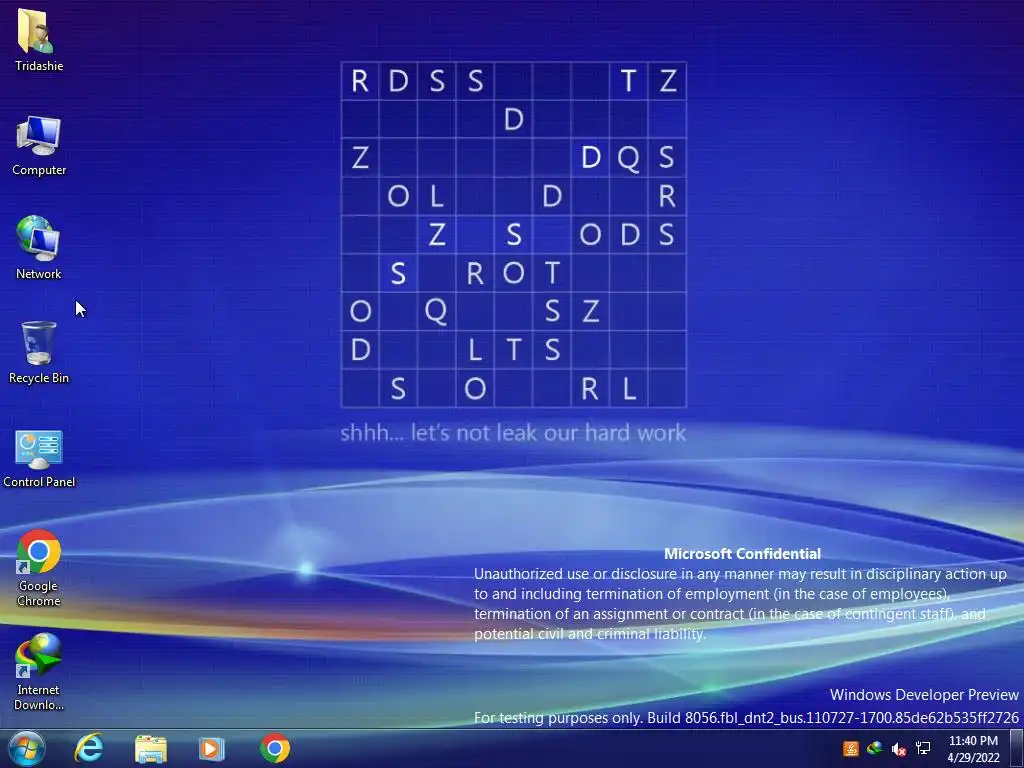Screen dimensions: 1024x768
Task: Click the Internet Download Manager tray icon
Action: tap(874, 748)
